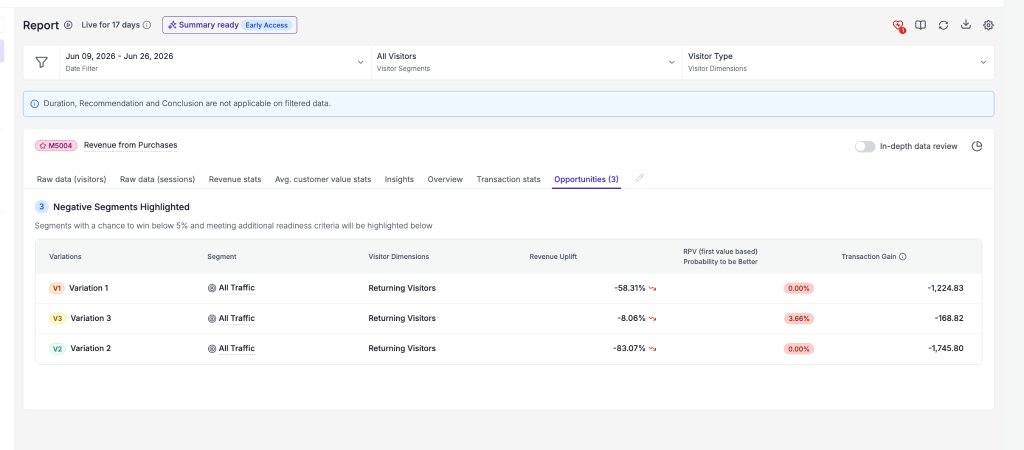The image size is (1024, 450).
Task: Click the 0.00% probability badge in Variation 1 row
Action: coord(799,288)
